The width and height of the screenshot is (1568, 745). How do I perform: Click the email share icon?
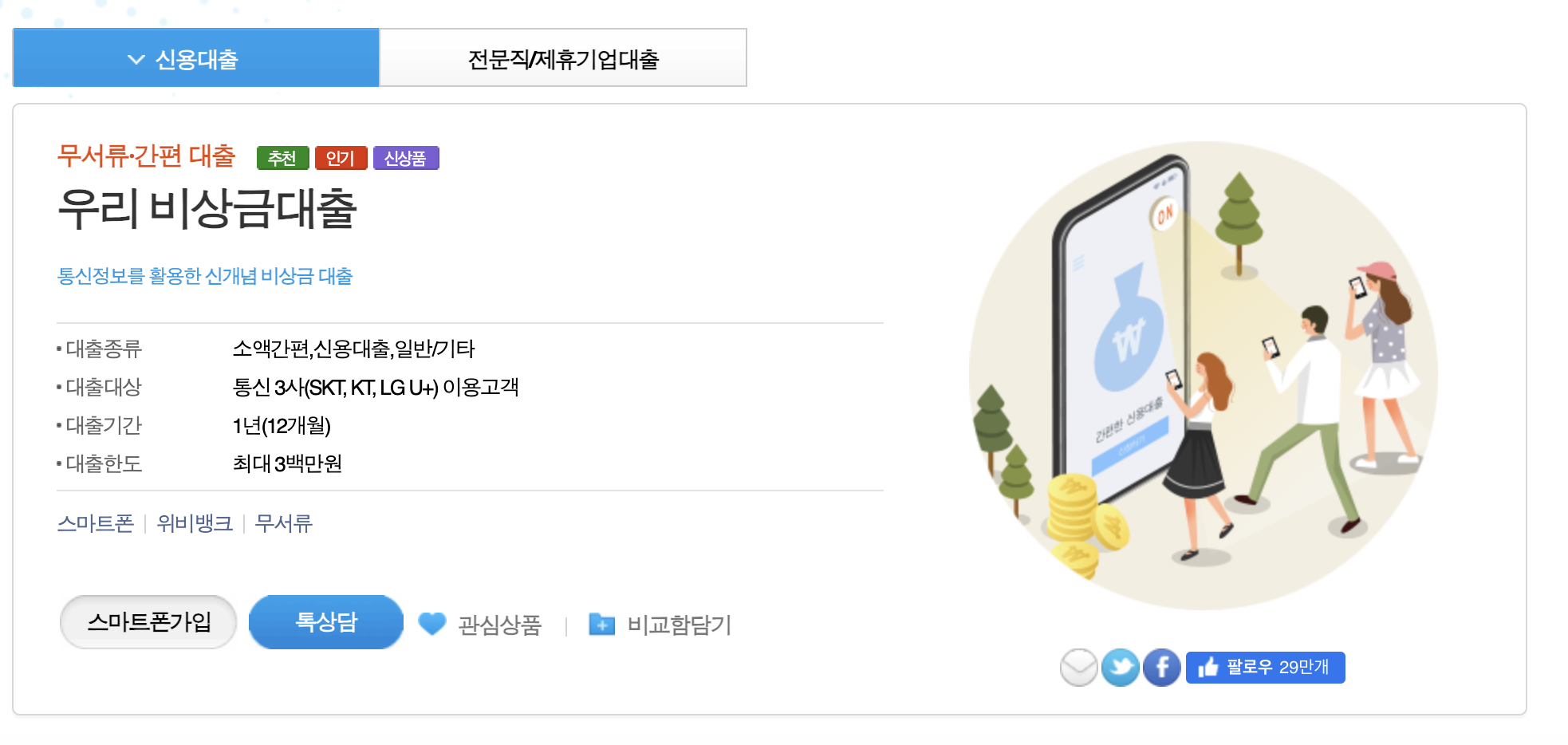click(1079, 667)
